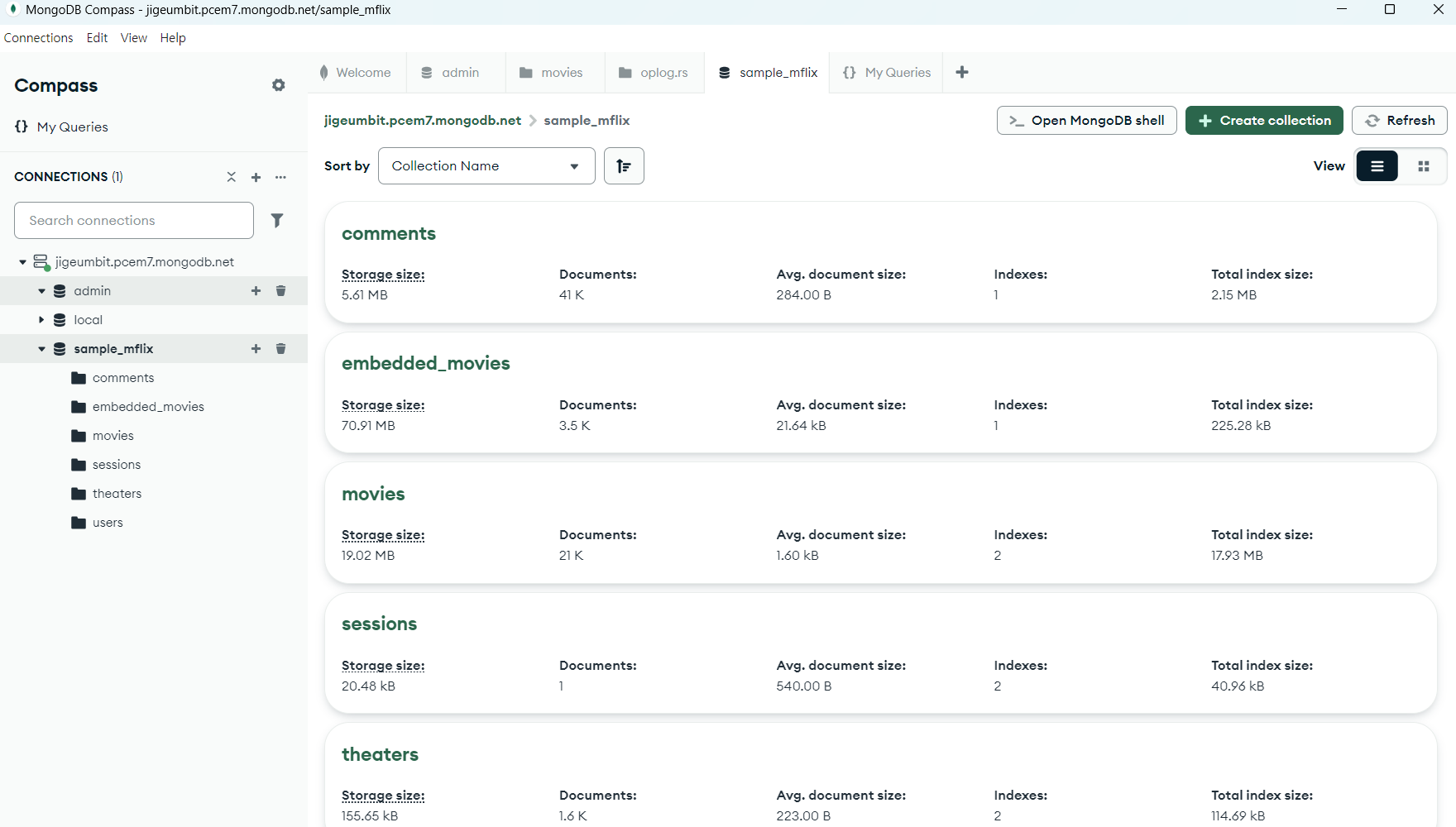Click Storage size label in comments card
The height and width of the screenshot is (827, 1456).
pyautogui.click(x=383, y=275)
